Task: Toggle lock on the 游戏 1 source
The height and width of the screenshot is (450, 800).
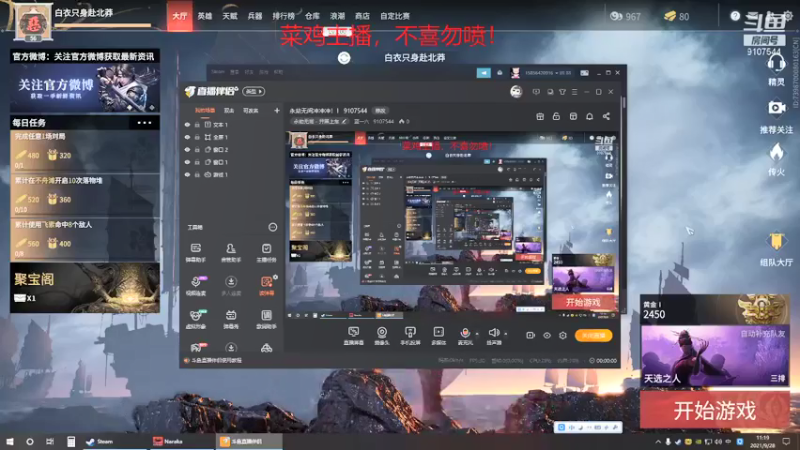Action: tap(197, 174)
